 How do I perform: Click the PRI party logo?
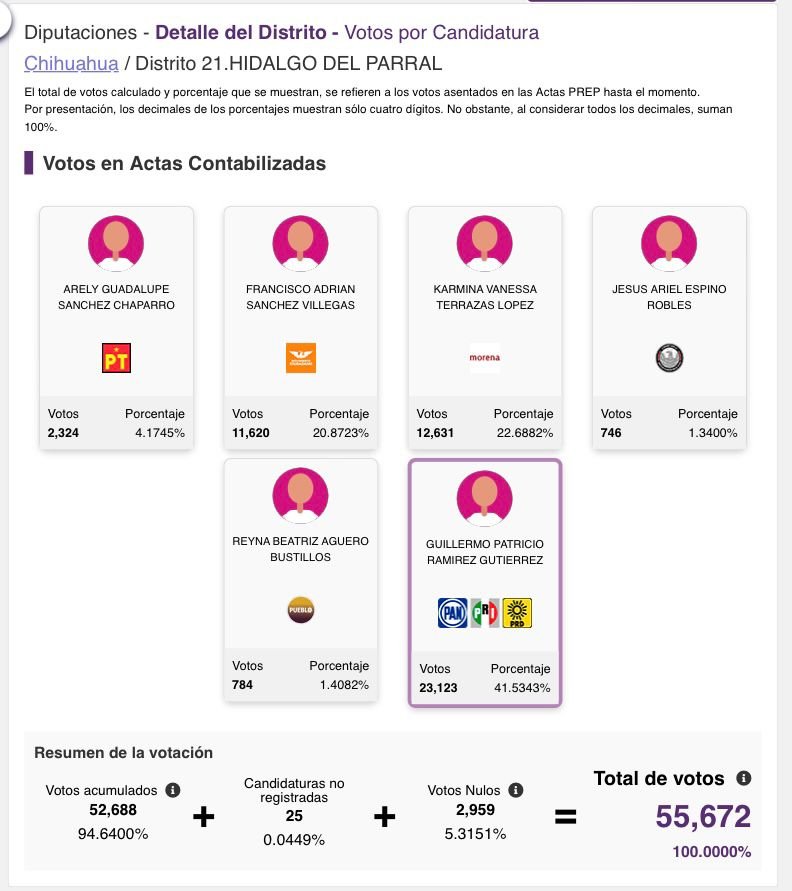485,612
